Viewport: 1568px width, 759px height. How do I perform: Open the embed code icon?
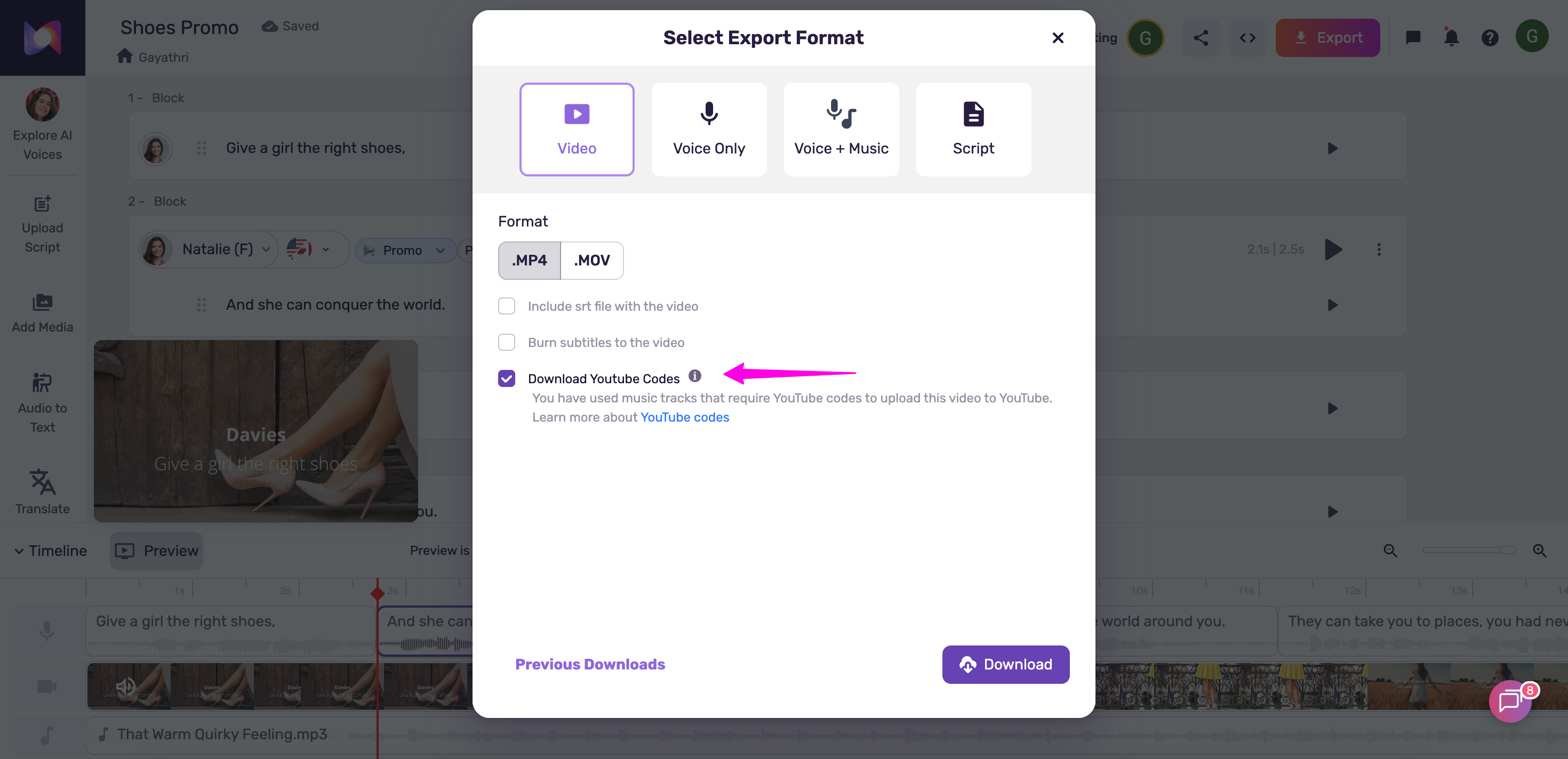1247,38
